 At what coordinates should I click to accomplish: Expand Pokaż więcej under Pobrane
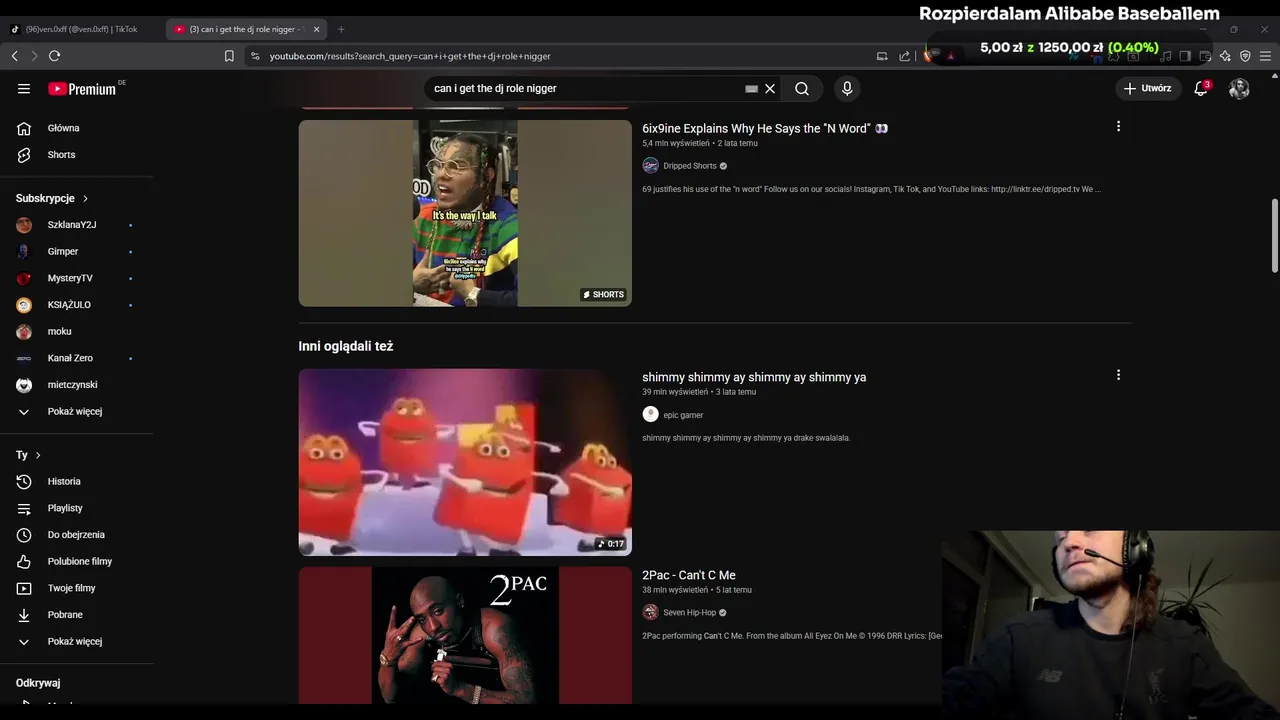77,642
